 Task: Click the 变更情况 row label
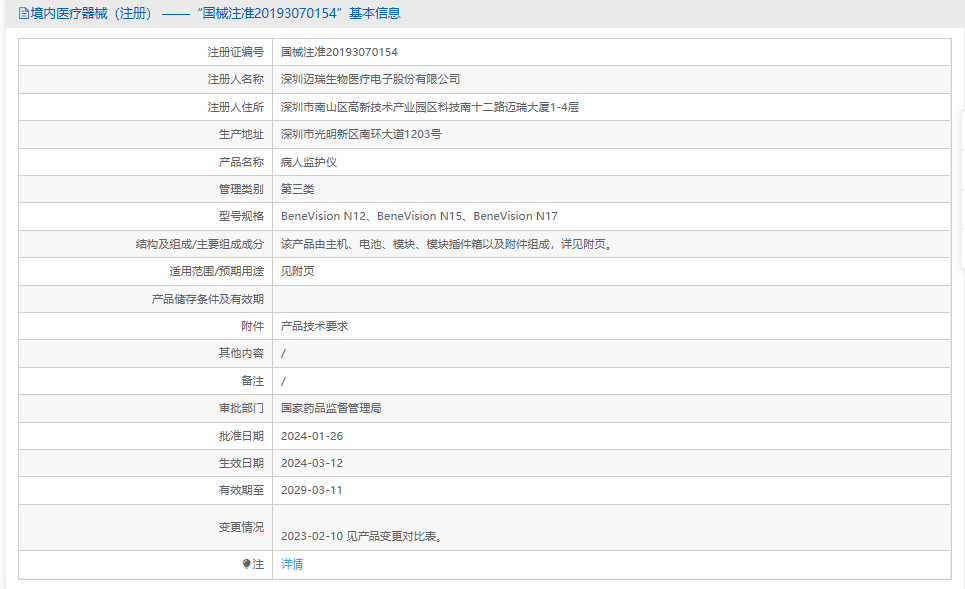pos(241,527)
